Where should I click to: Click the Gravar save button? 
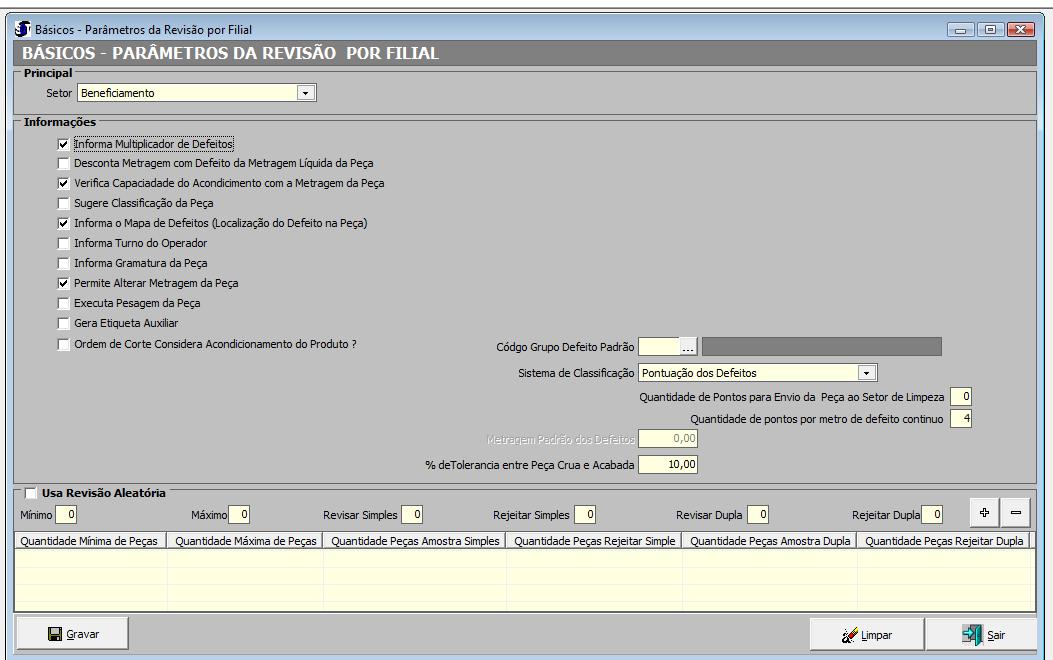[72, 634]
